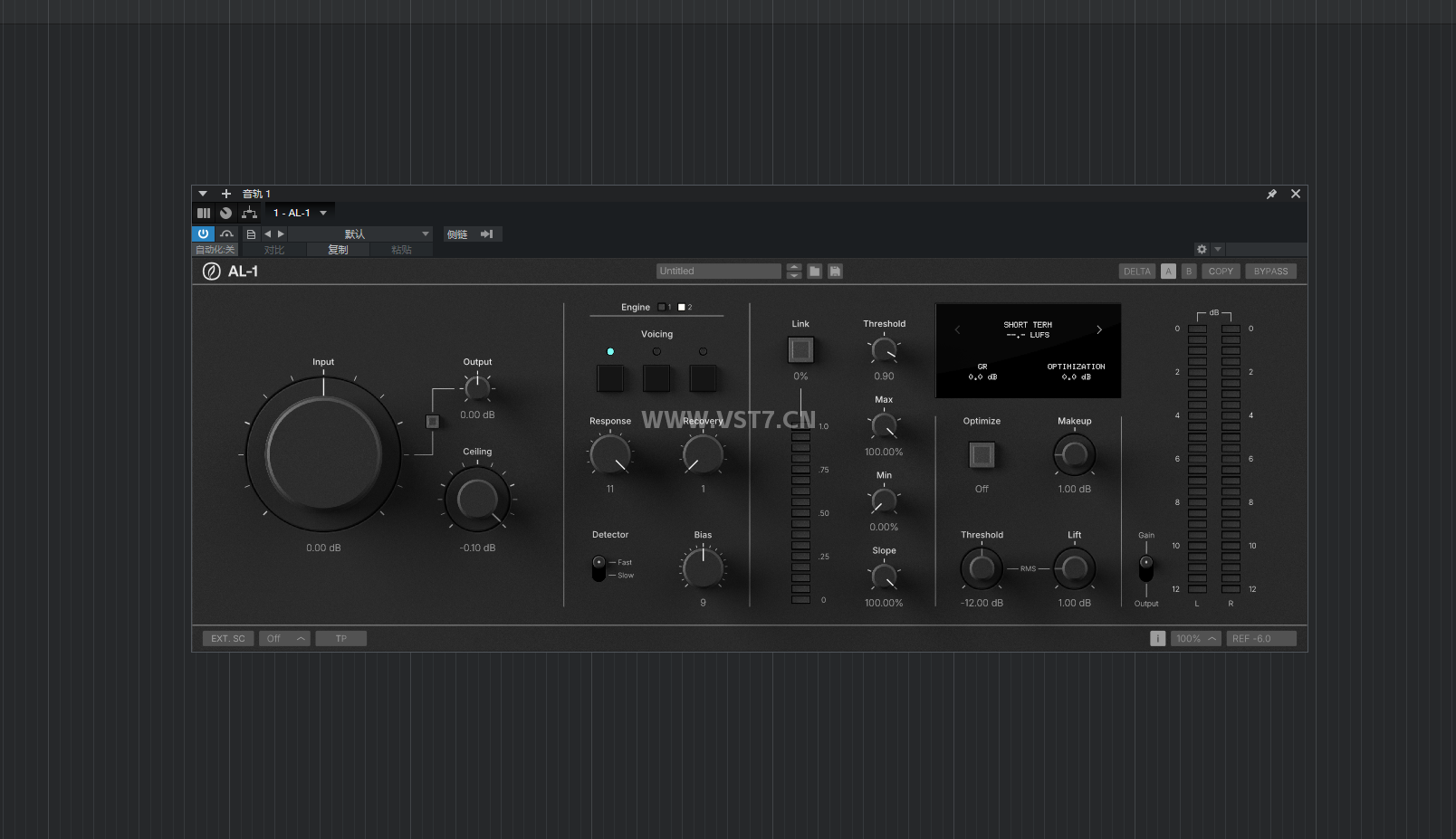The height and width of the screenshot is (839, 1456).
Task: Click the 对比 compare tab
Action: pos(274,250)
